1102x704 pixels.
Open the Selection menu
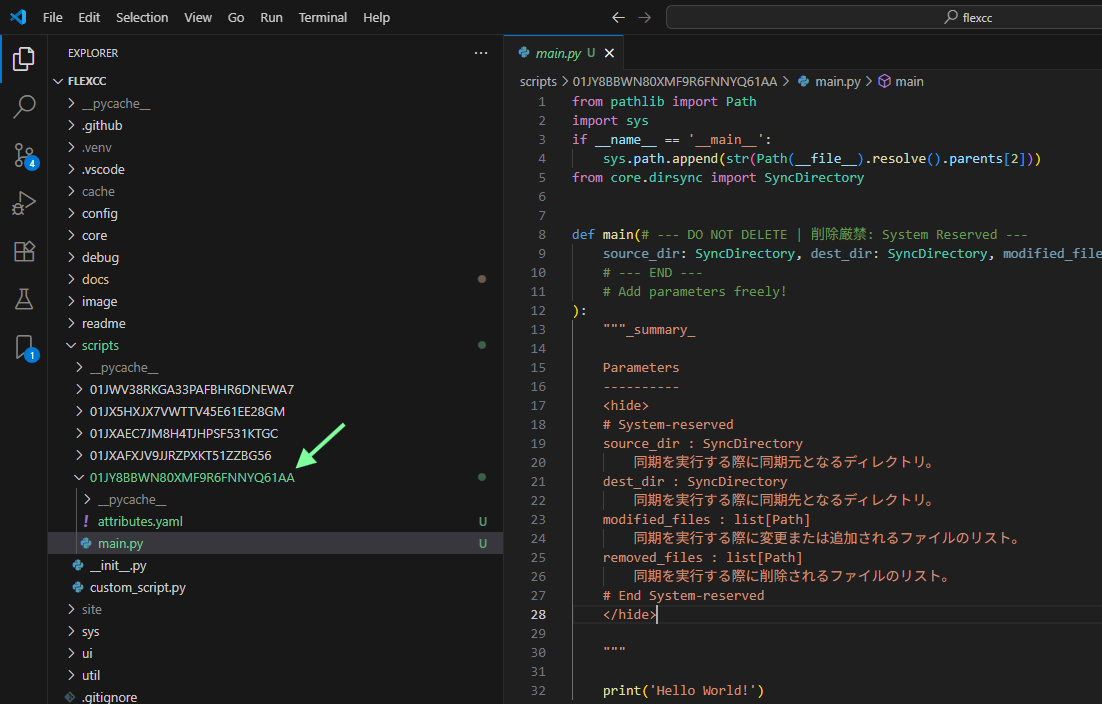142,17
